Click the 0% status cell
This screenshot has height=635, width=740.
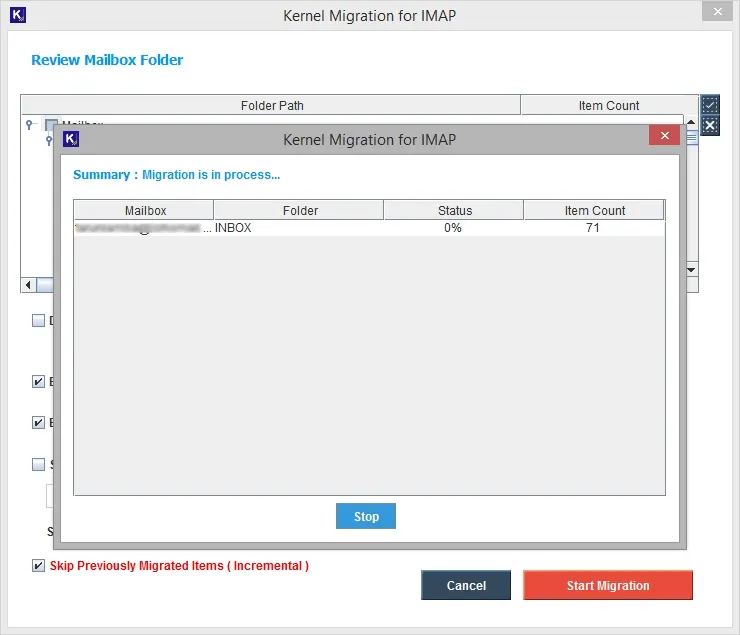click(x=453, y=228)
